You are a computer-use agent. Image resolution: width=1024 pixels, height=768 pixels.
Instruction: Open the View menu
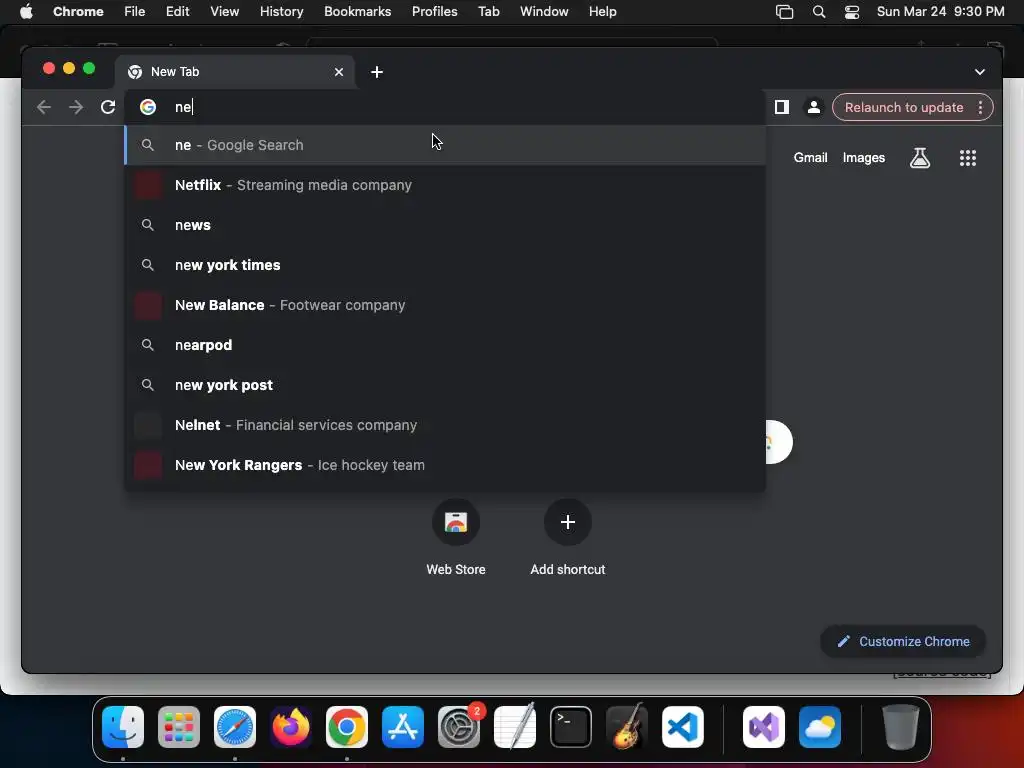(x=225, y=12)
